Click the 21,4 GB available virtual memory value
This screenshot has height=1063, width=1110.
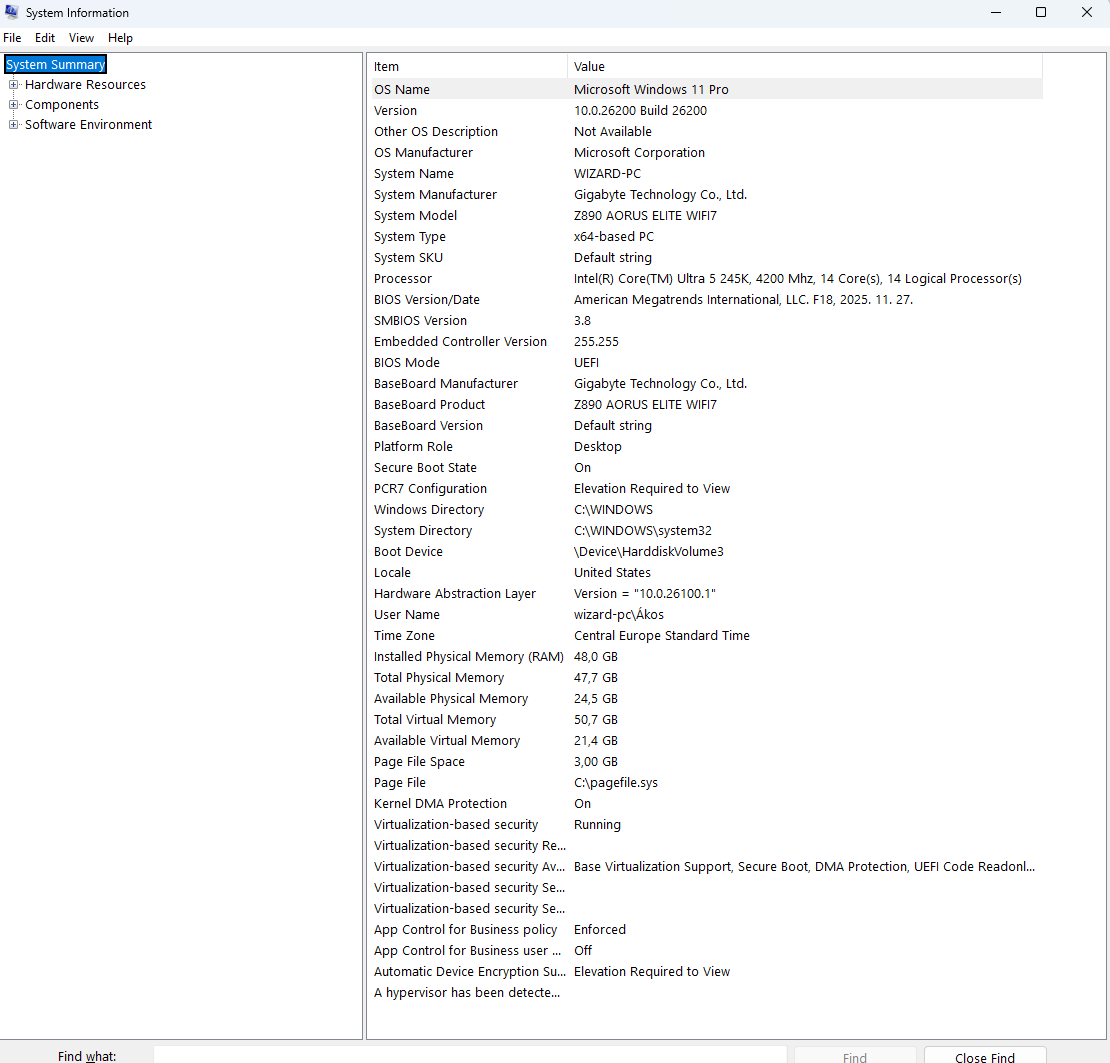click(595, 740)
